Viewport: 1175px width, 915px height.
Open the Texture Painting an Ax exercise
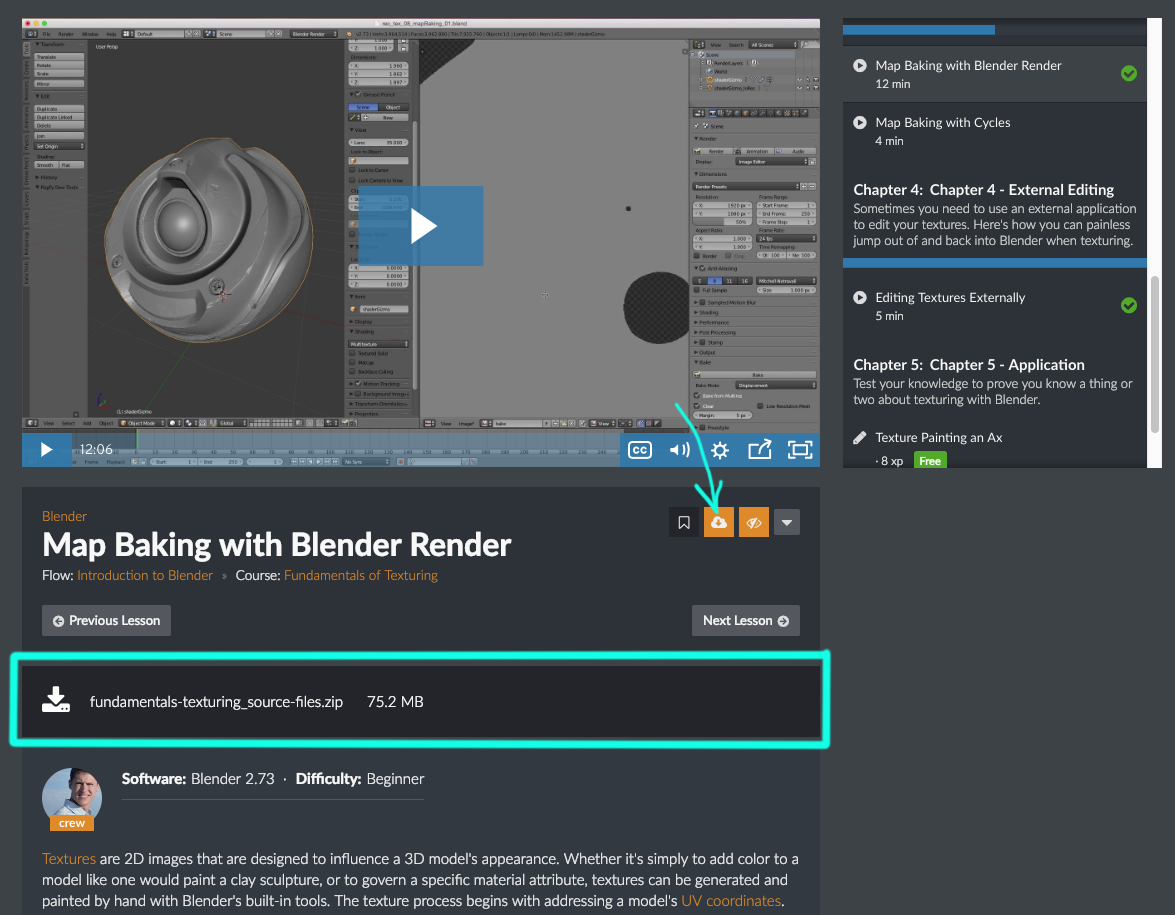(x=938, y=438)
